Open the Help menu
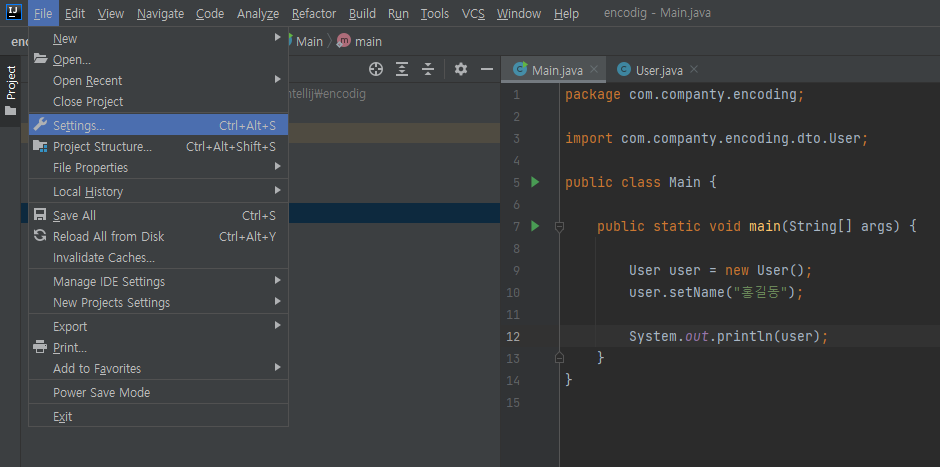 (566, 13)
